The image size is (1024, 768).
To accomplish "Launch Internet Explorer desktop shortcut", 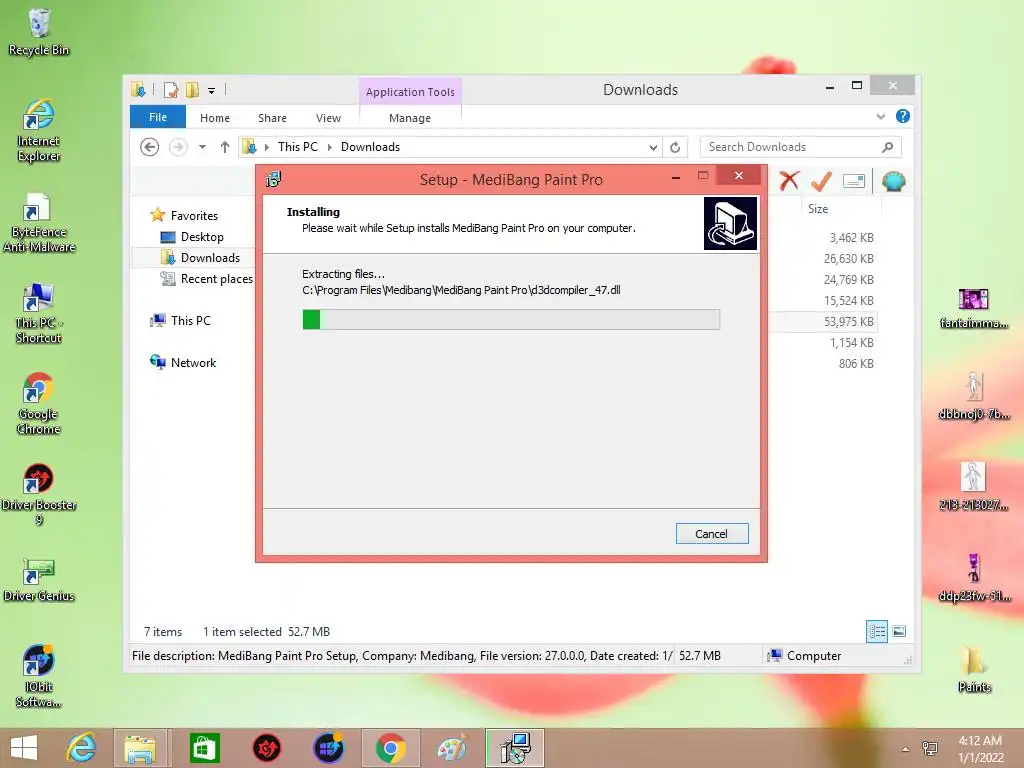I will [39, 131].
